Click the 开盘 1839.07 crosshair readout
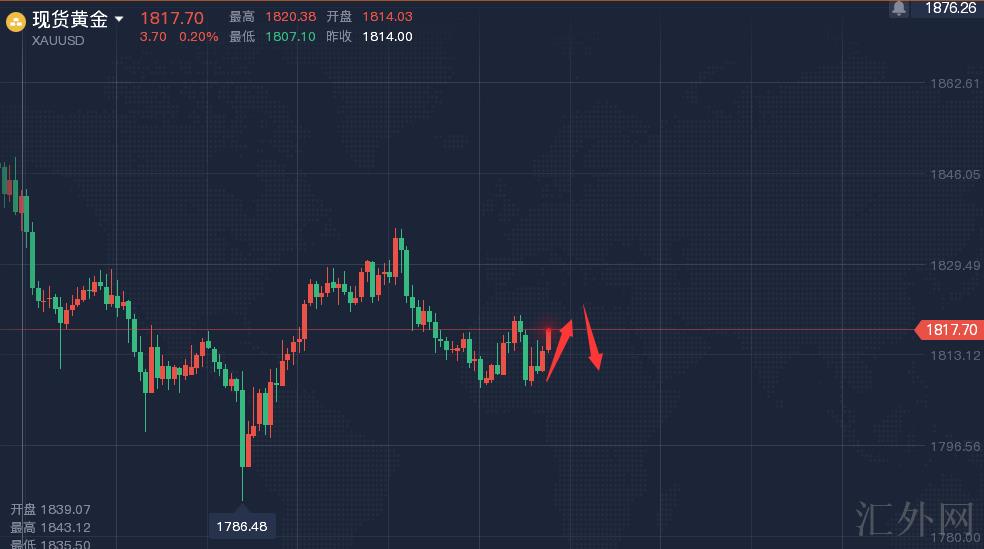984x549 pixels. point(50,509)
